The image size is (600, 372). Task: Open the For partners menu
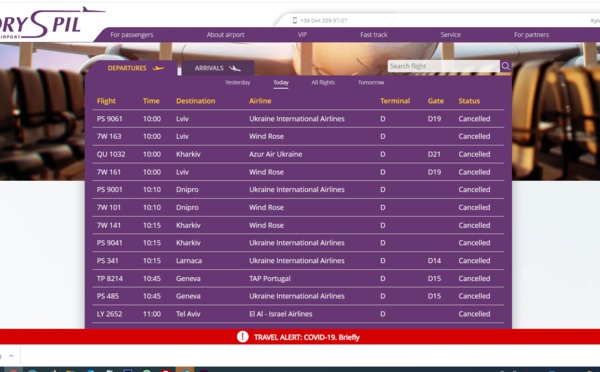pos(532,34)
